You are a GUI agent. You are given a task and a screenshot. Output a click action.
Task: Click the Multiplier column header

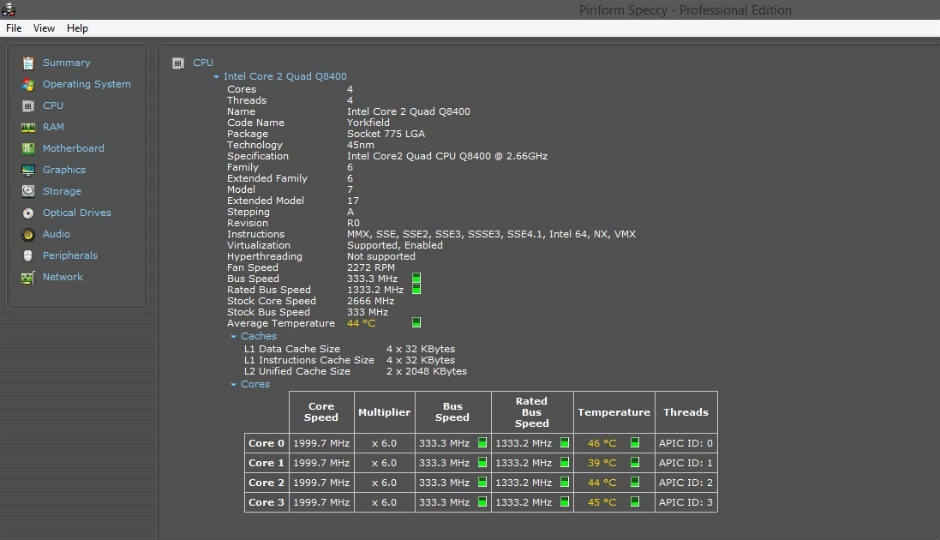[x=384, y=412]
